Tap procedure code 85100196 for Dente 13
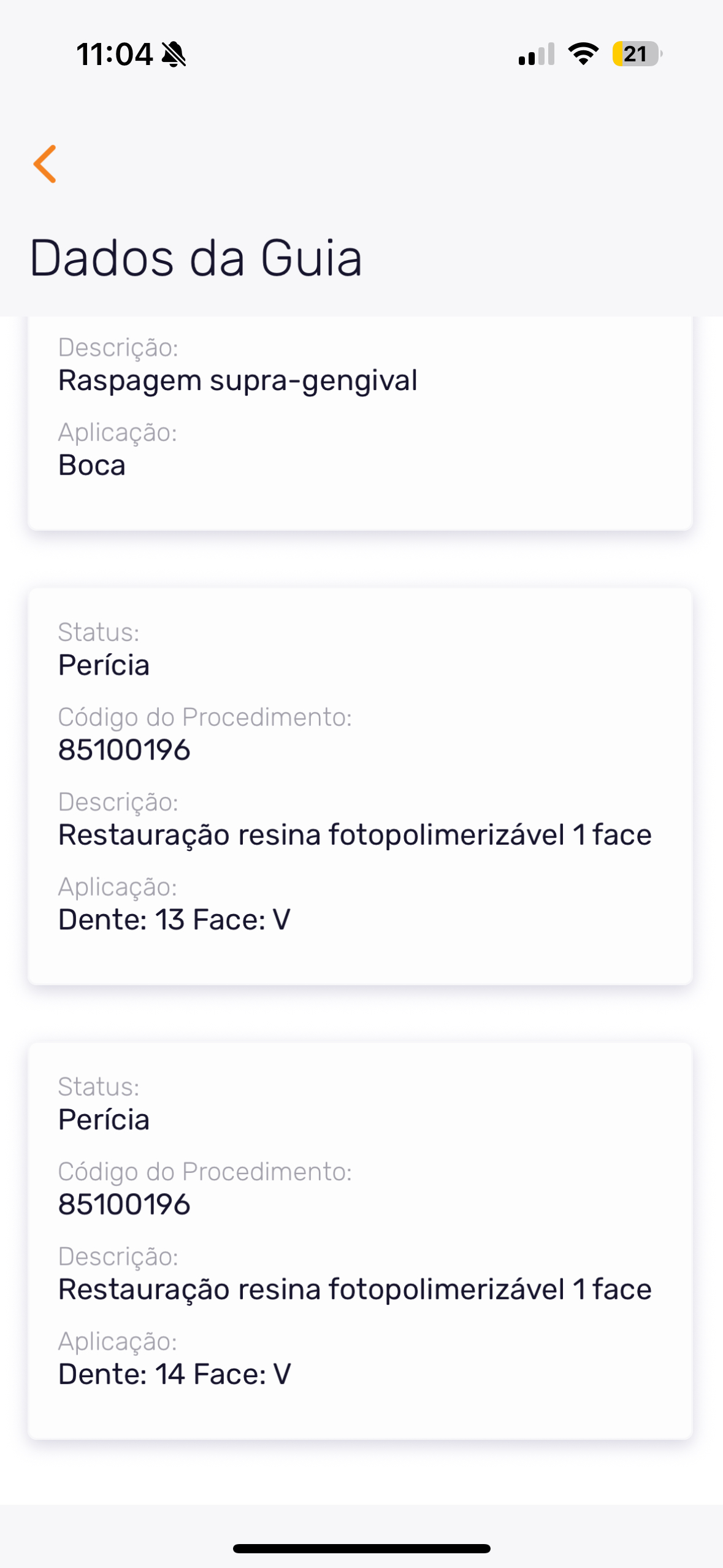The width and height of the screenshot is (723, 1568). point(124,750)
